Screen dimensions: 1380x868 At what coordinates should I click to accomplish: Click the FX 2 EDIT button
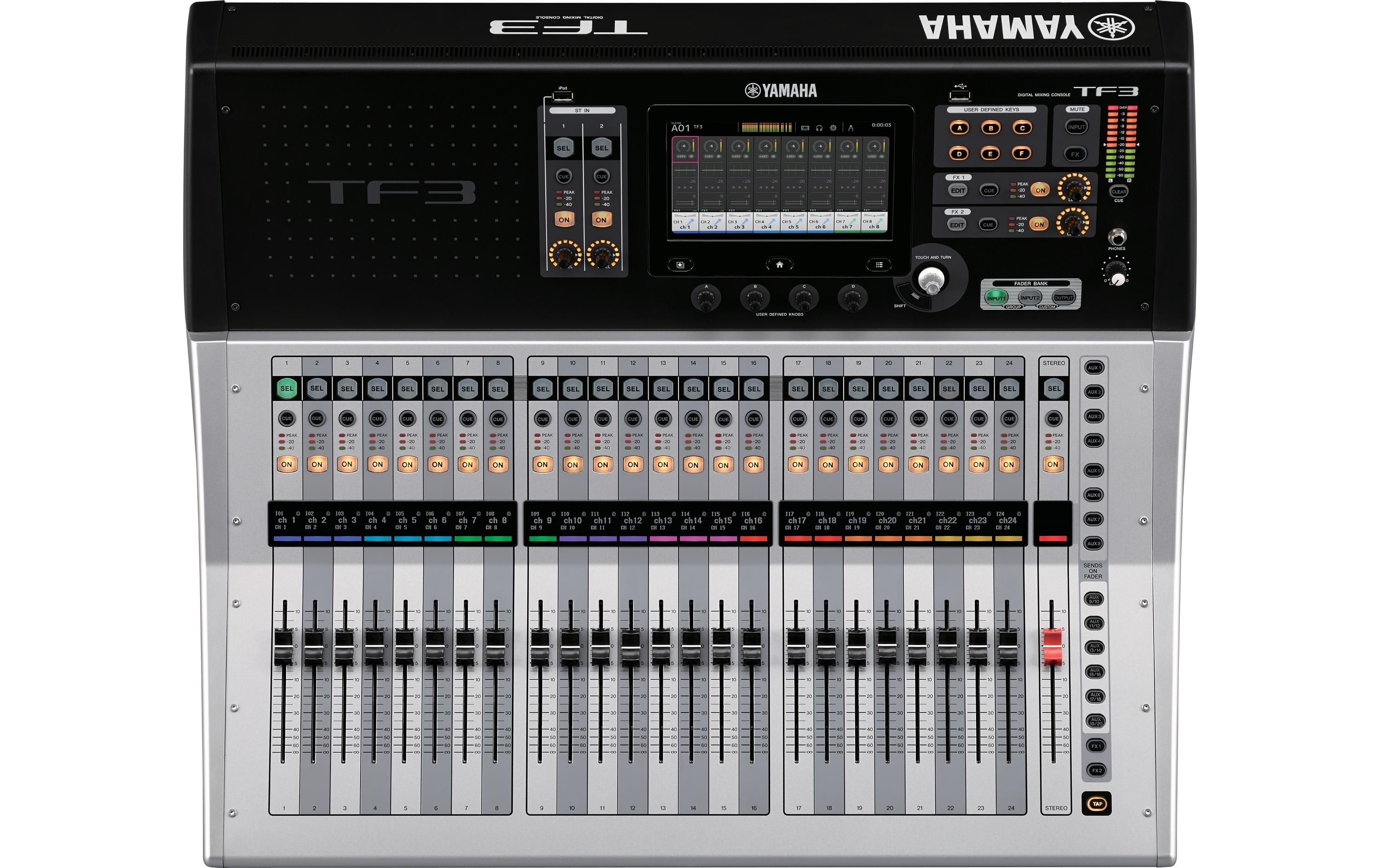[x=957, y=225]
